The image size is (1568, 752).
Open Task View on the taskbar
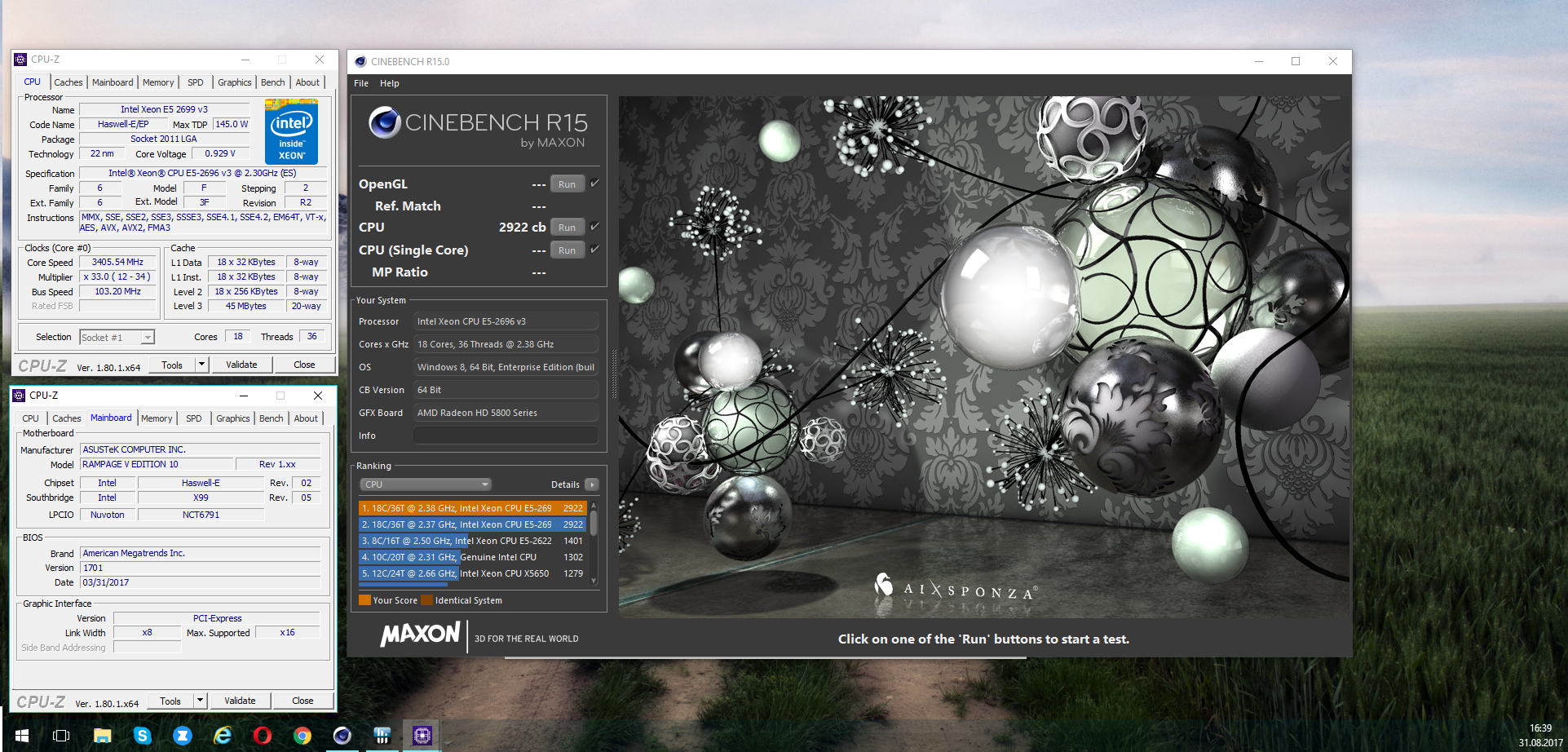[x=61, y=736]
